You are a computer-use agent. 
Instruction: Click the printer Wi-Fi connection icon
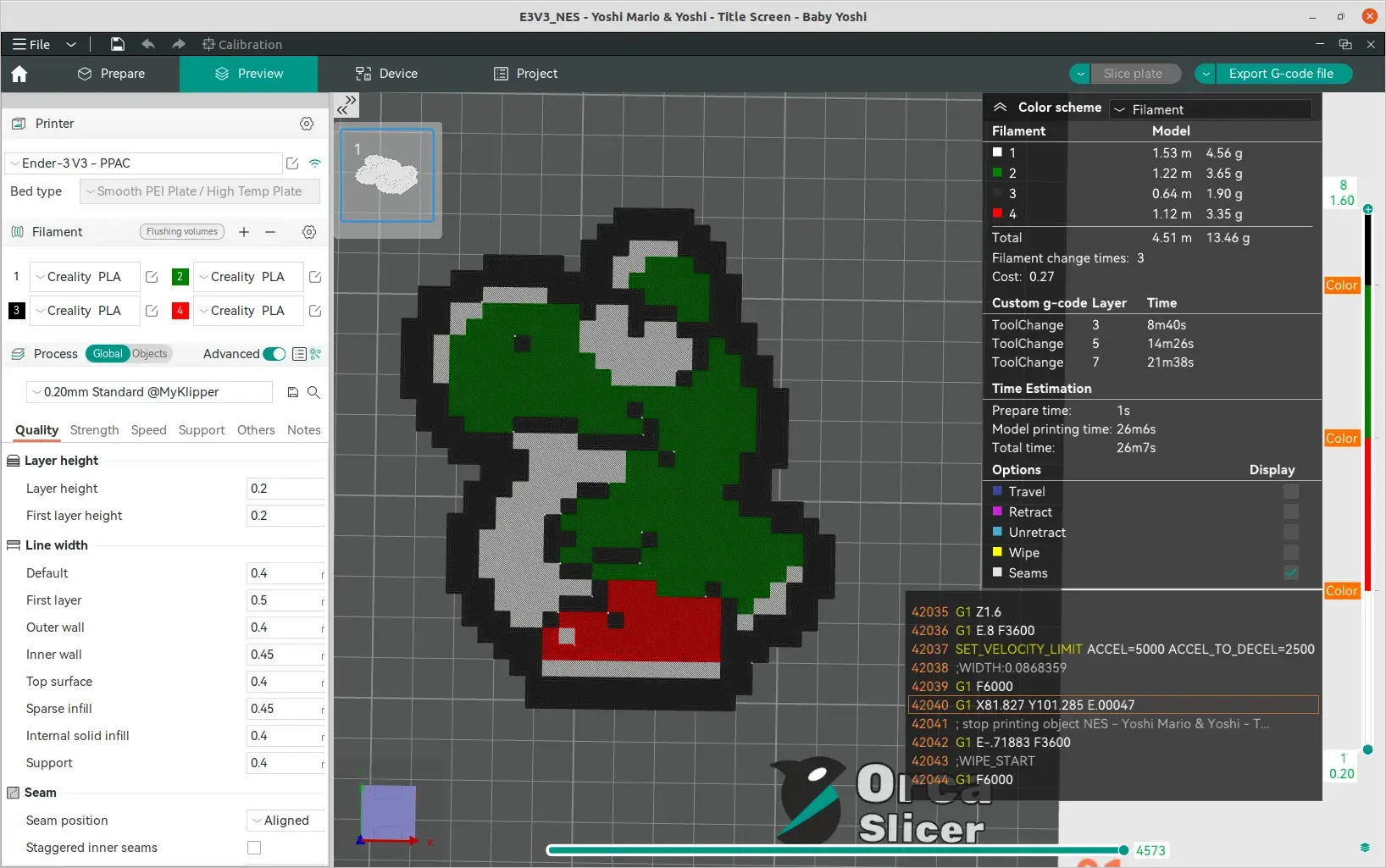click(x=315, y=163)
